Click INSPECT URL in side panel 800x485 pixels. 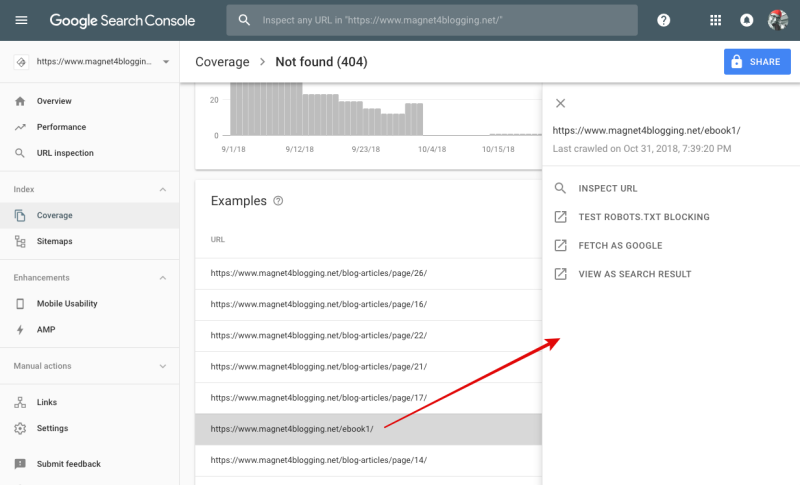[608, 188]
